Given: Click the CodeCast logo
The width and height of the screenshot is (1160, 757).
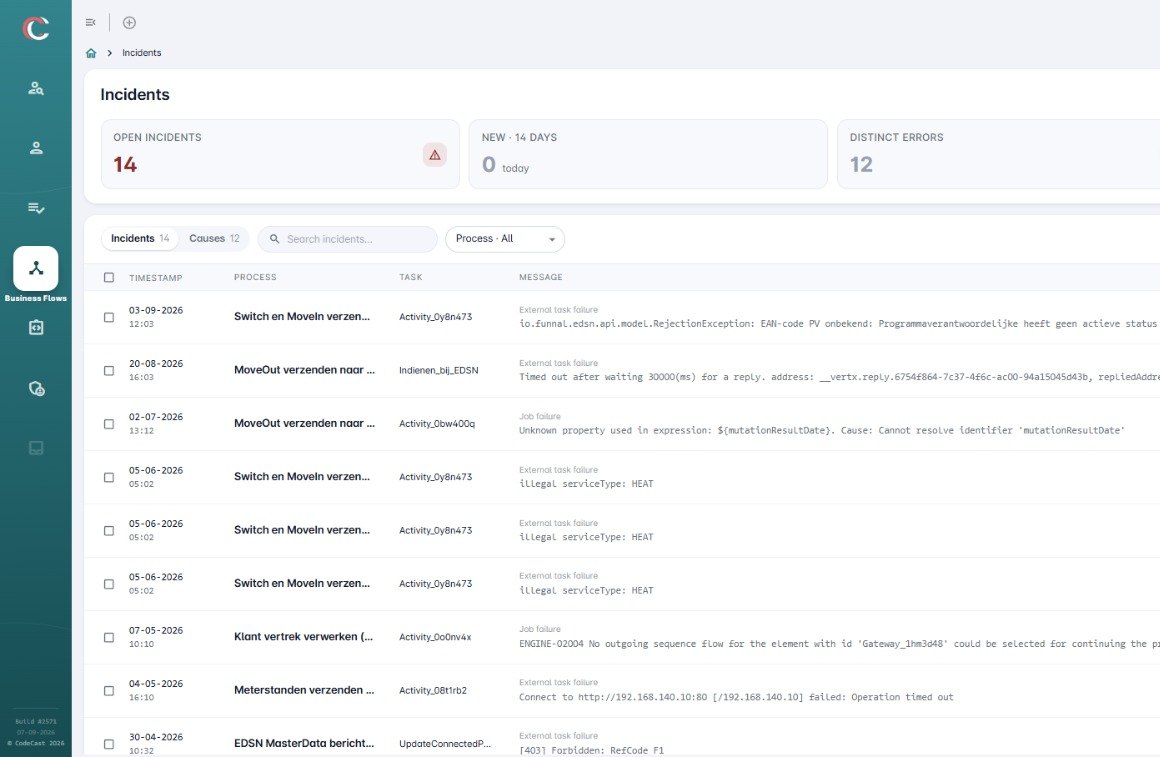Looking at the screenshot, I should point(36,28).
